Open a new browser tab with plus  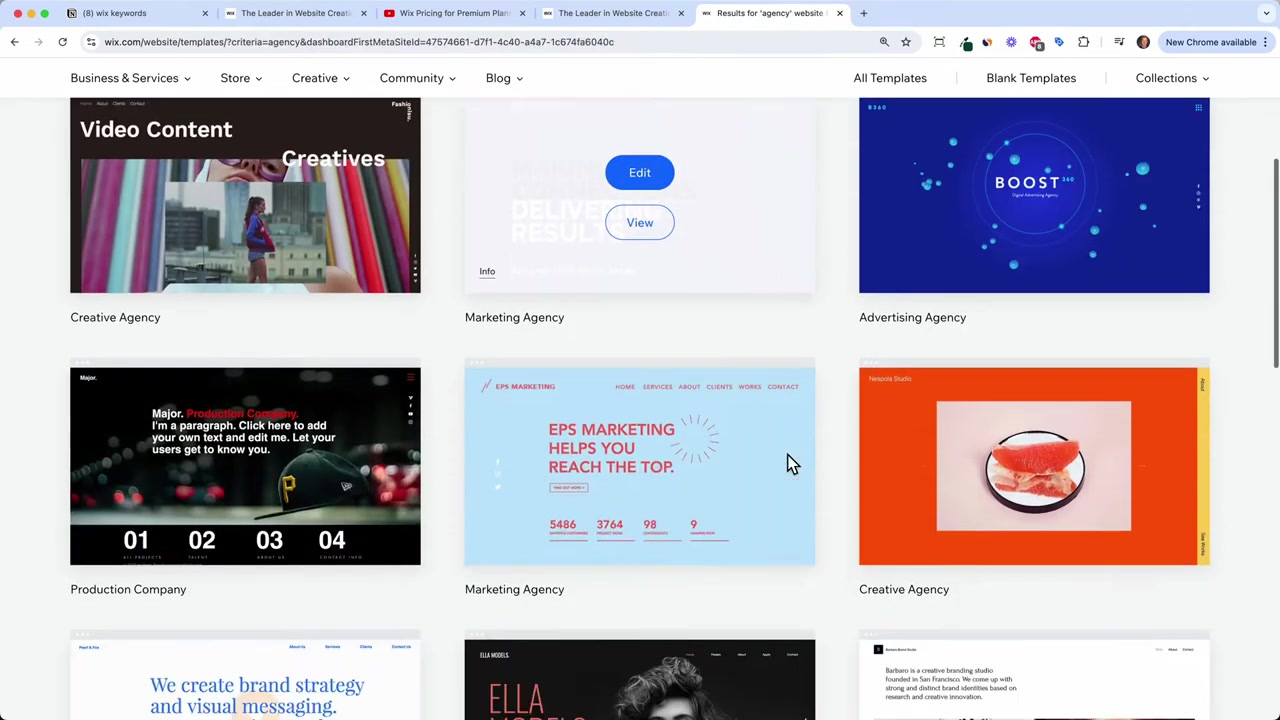[x=864, y=13]
